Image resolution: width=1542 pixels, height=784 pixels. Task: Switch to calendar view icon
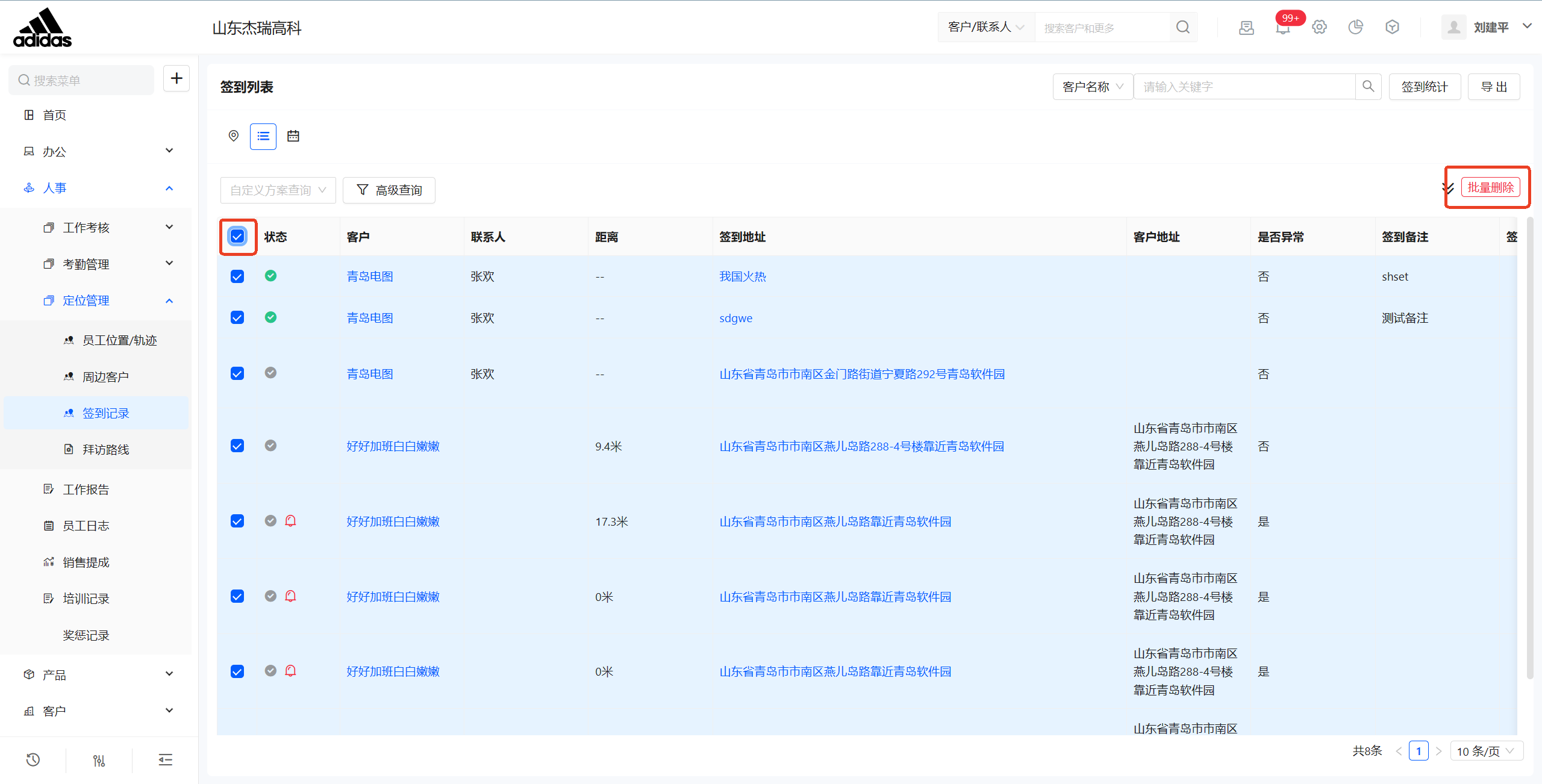point(293,136)
